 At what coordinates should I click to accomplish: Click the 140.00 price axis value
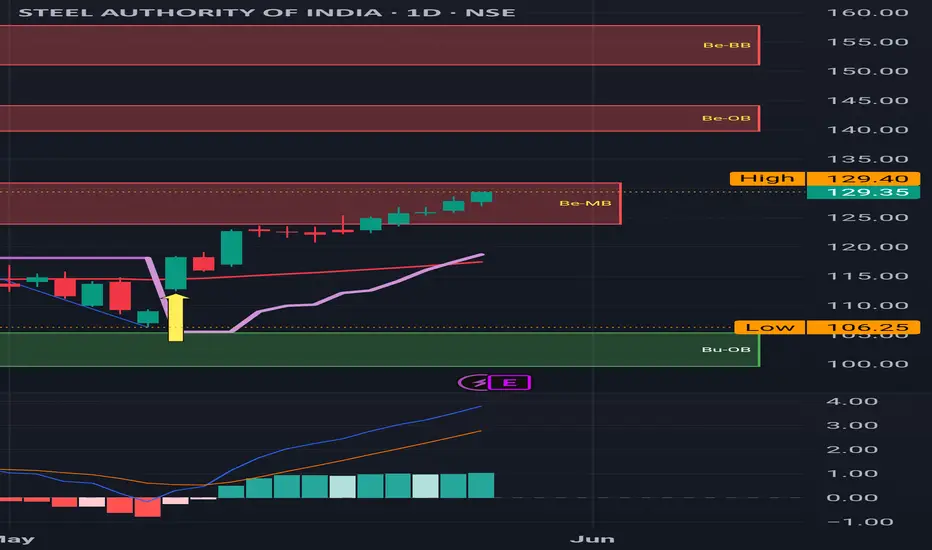[867, 130]
